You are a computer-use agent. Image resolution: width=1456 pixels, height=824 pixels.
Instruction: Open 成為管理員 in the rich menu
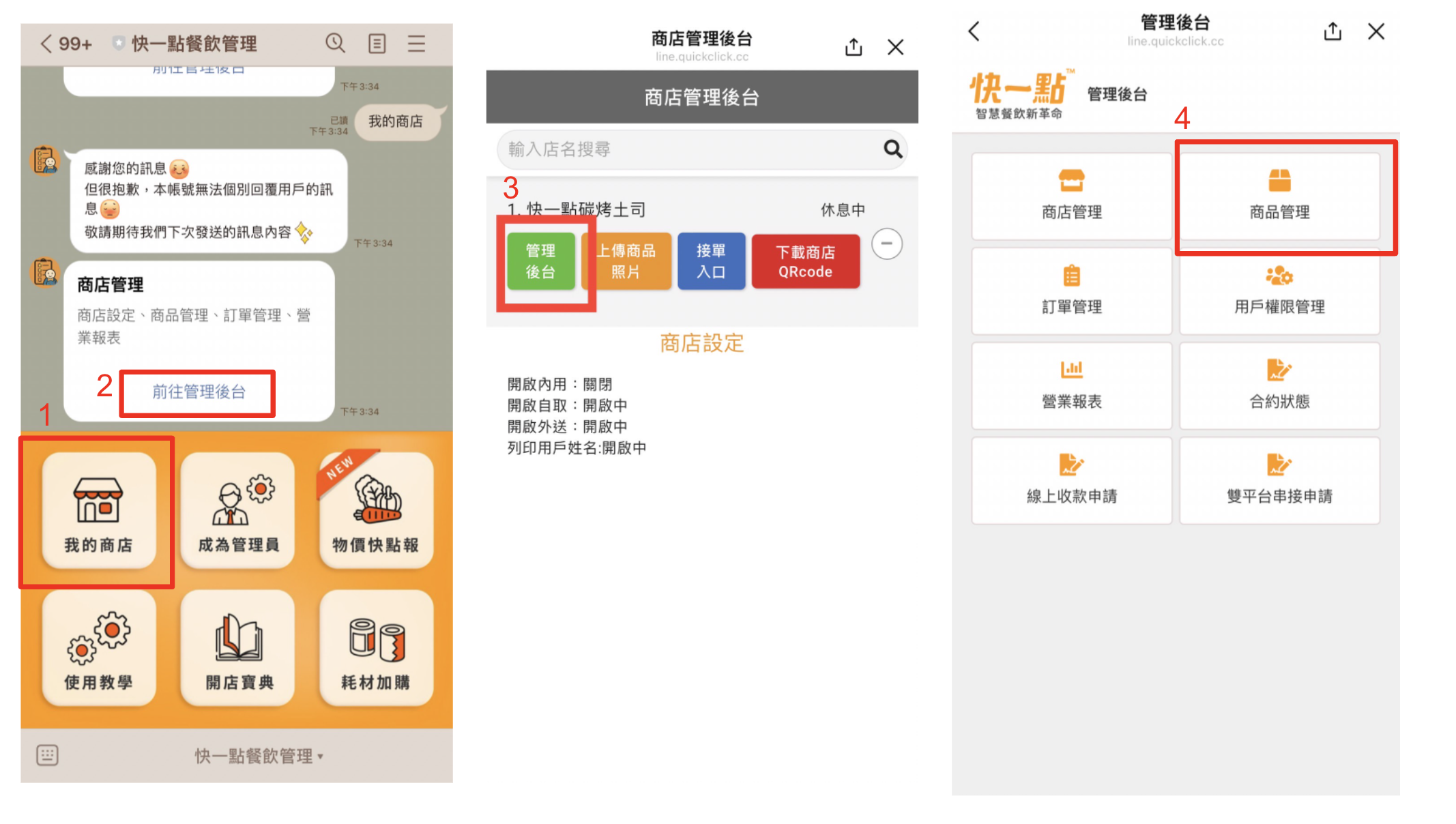[x=237, y=510]
